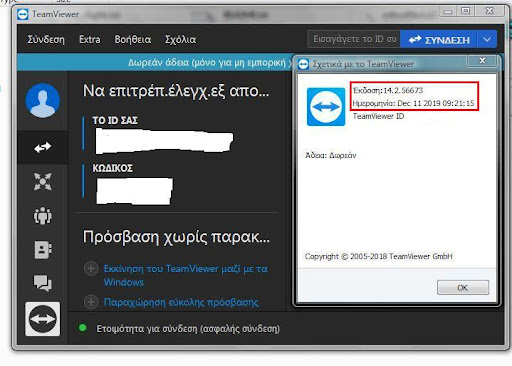
Task: Click the heading Πρόσβαση χωρίς παρακ...
Action: (176, 237)
